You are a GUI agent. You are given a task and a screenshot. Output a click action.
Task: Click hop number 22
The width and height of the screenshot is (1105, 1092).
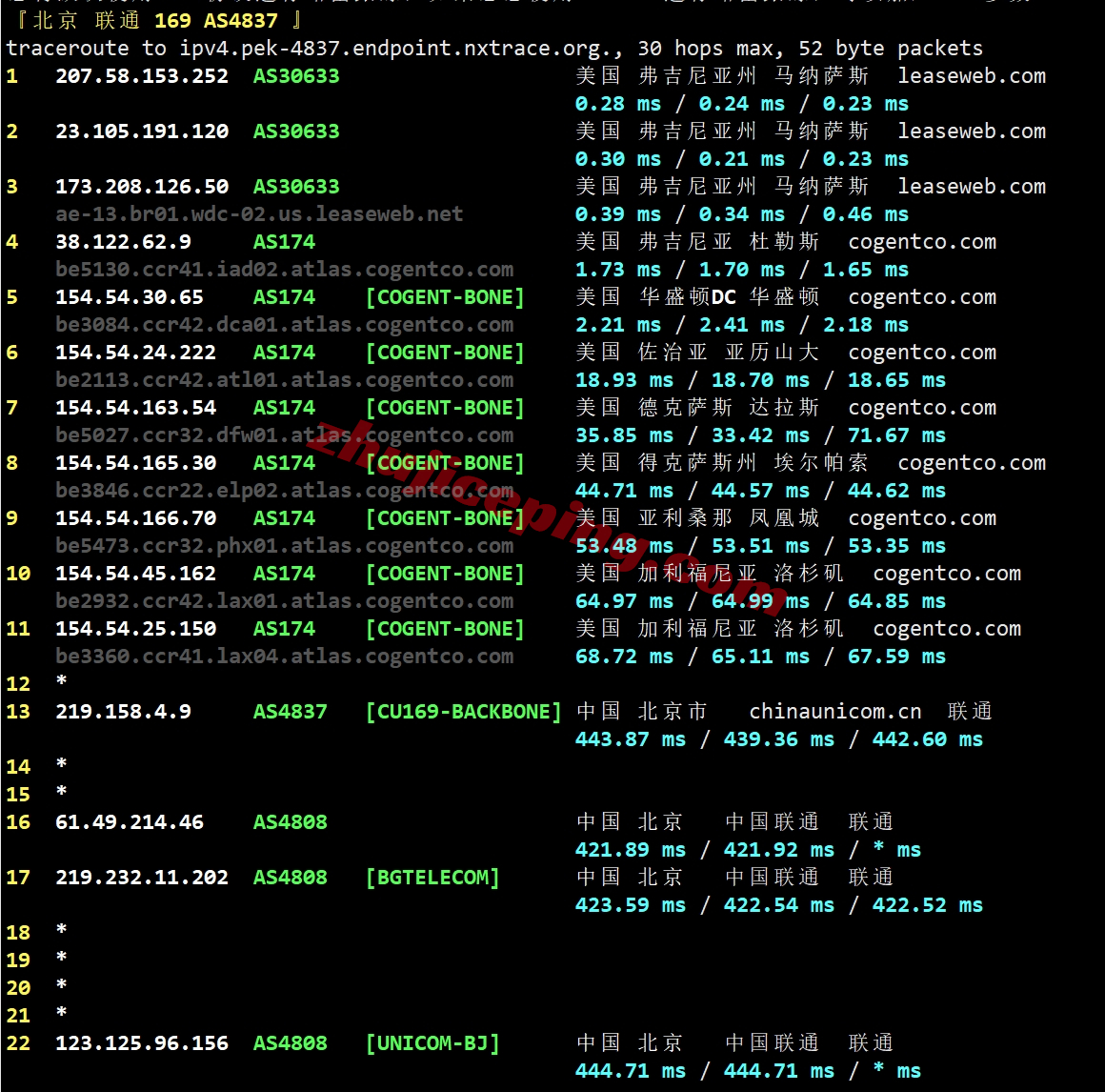tap(18, 1043)
